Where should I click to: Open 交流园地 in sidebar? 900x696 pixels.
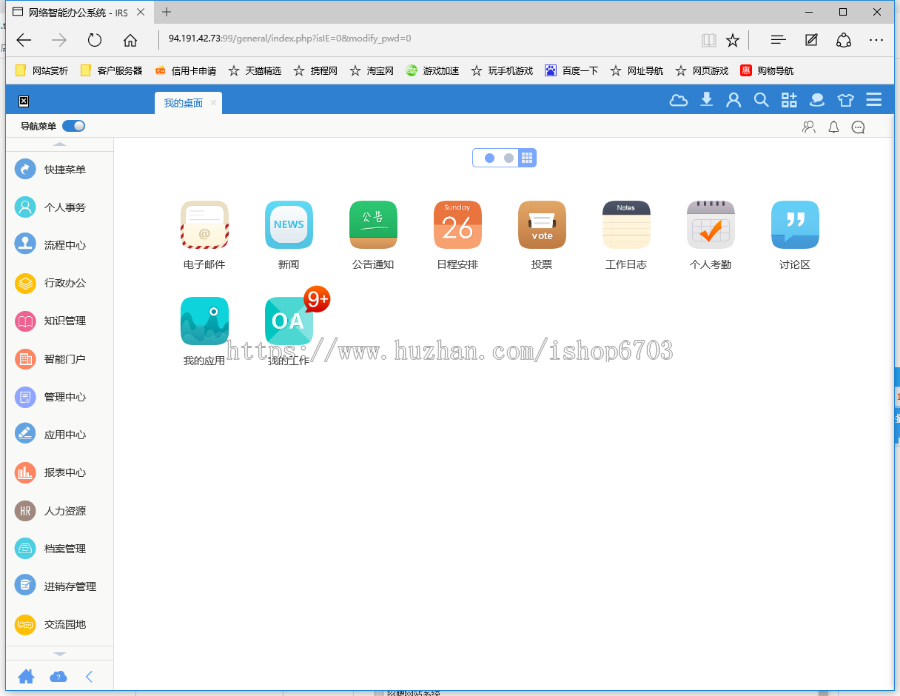pyautogui.click(x=59, y=624)
